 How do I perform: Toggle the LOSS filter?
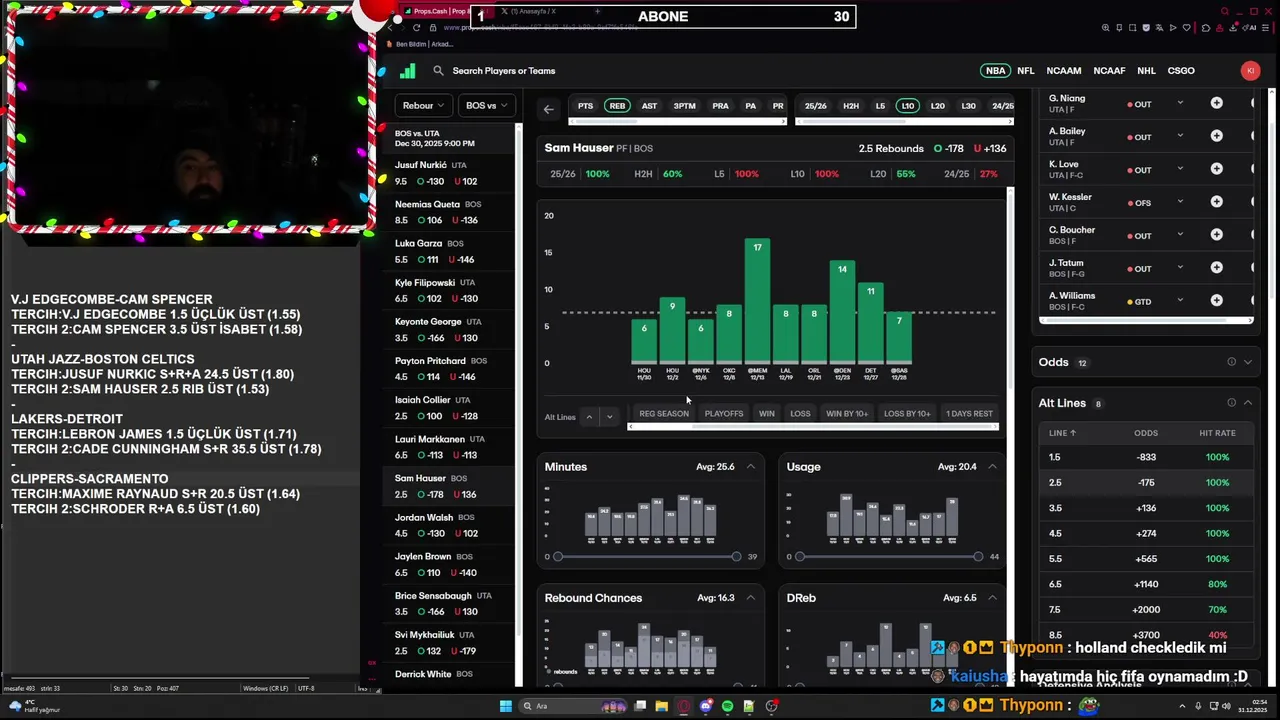tap(800, 413)
